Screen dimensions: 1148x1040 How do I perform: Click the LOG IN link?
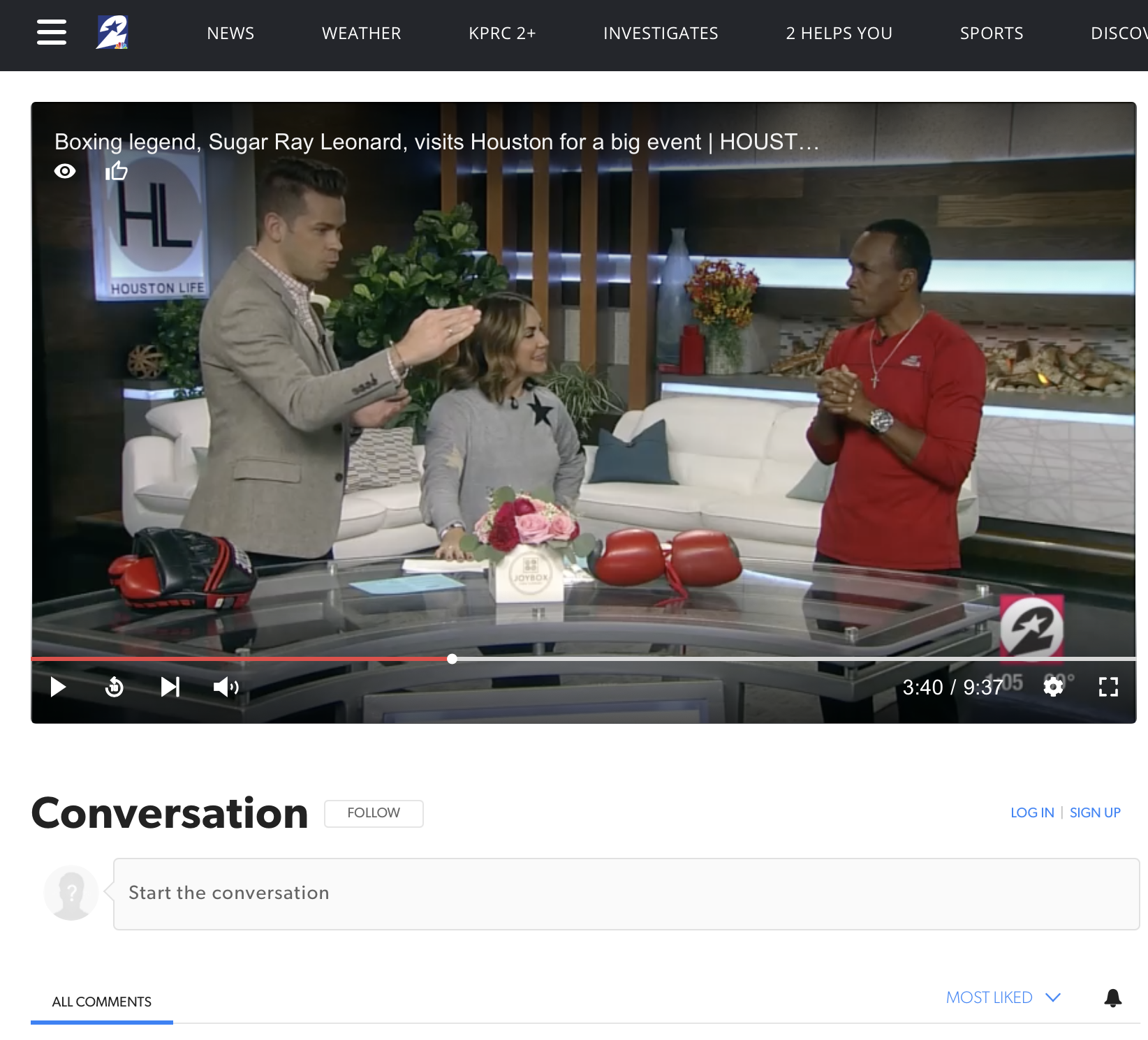(1032, 812)
